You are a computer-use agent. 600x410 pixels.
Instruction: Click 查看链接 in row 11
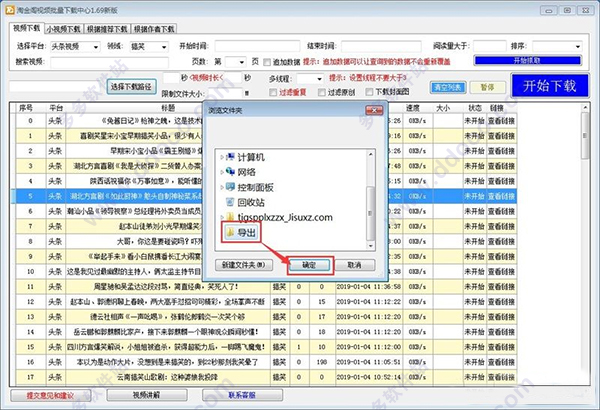501,287
